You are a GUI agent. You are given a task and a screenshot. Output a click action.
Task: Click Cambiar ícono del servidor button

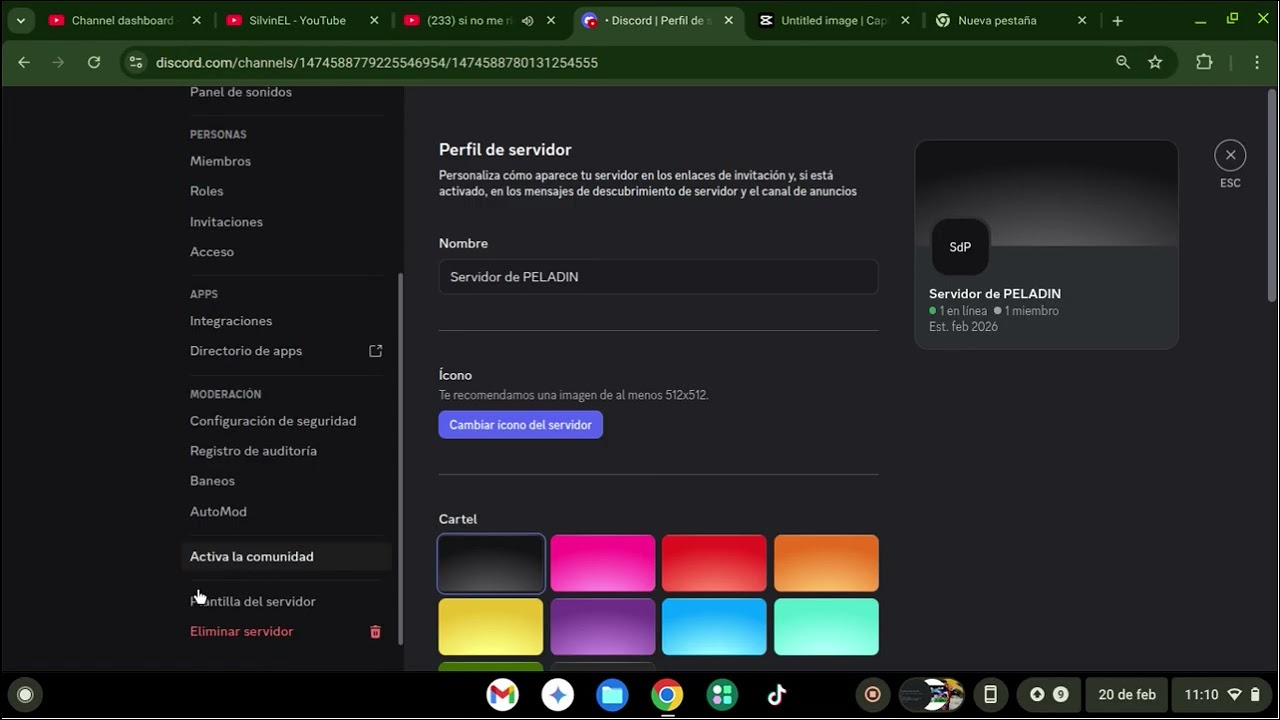521,425
